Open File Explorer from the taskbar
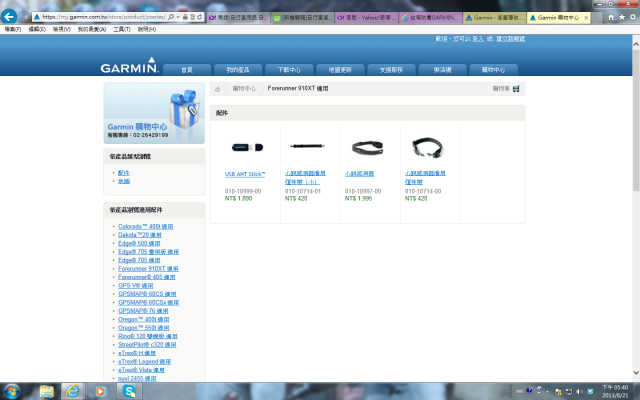 point(47,392)
